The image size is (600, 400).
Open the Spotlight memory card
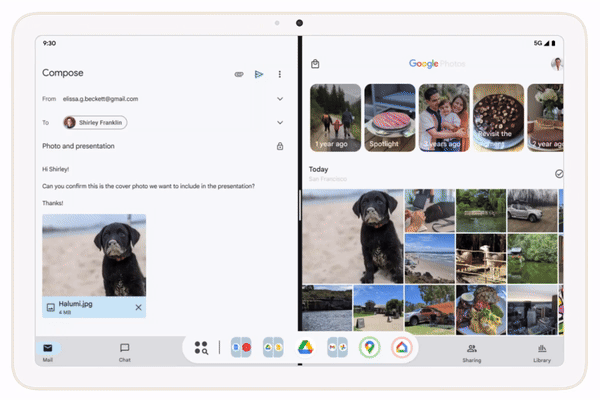point(390,118)
